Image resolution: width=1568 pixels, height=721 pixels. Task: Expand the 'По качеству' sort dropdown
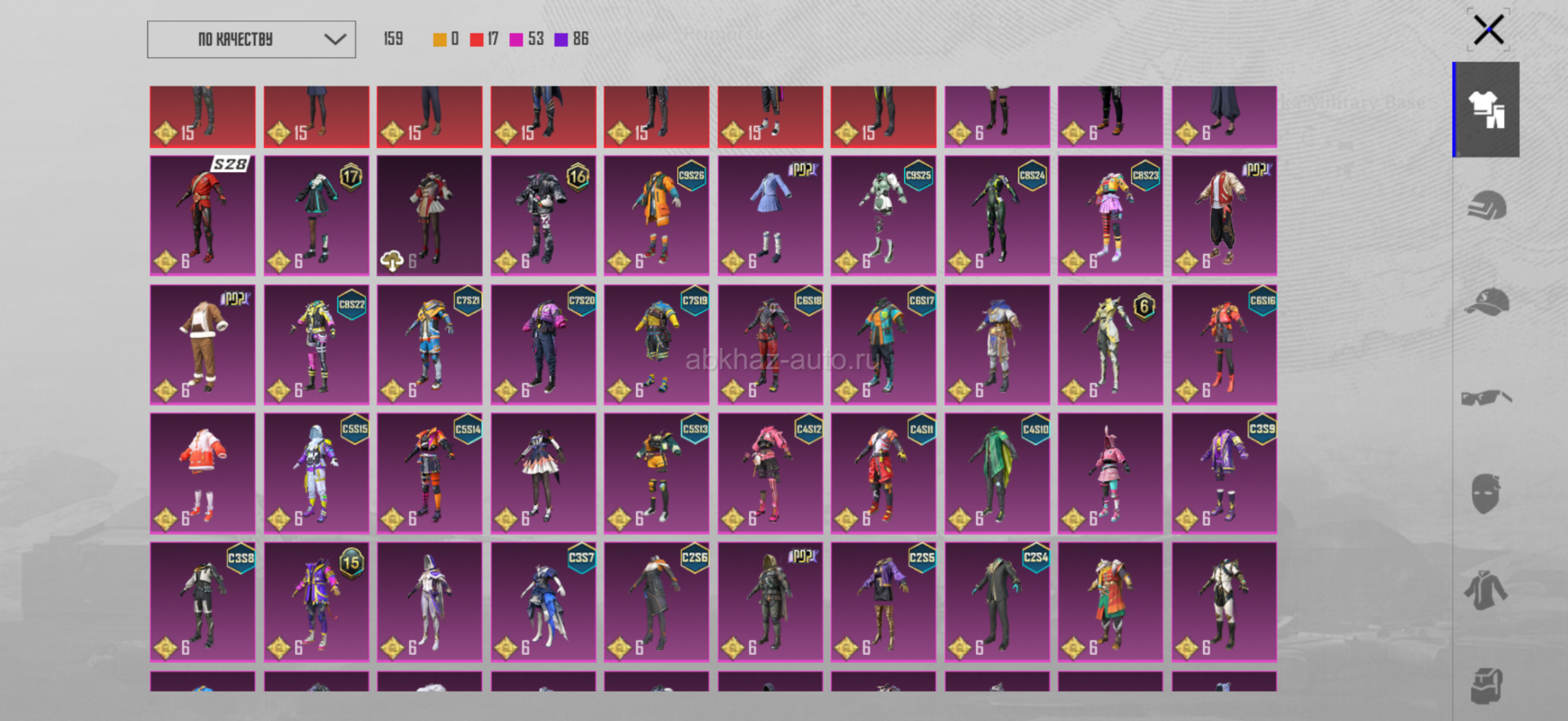point(251,39)
